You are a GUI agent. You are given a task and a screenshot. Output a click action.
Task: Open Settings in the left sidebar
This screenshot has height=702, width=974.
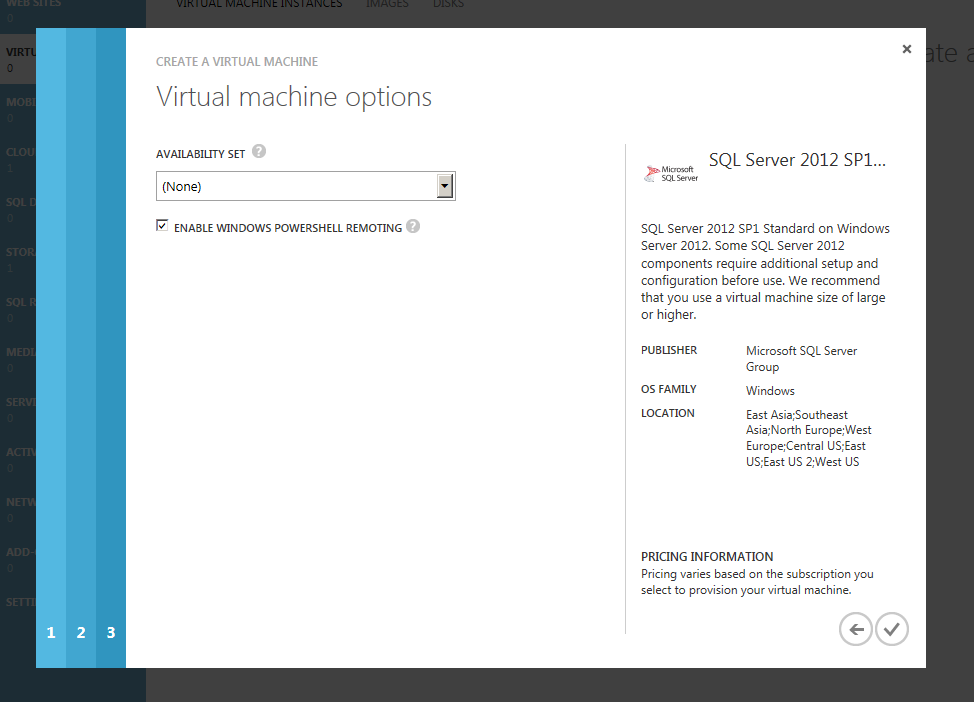(18, 602)
